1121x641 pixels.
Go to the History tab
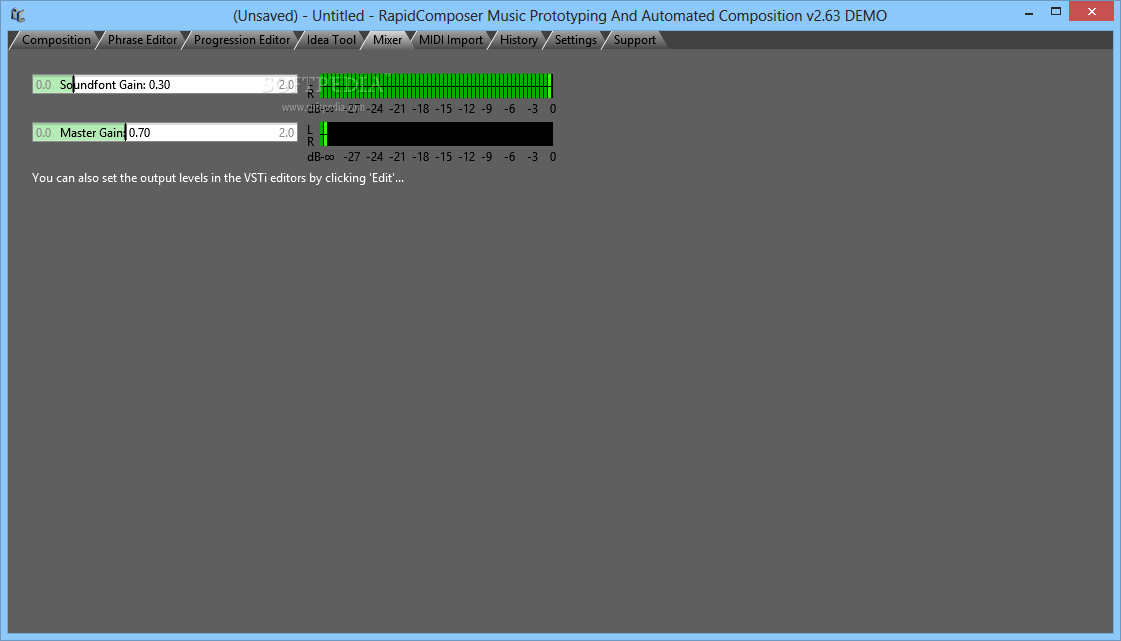click(x=518, y=40)
